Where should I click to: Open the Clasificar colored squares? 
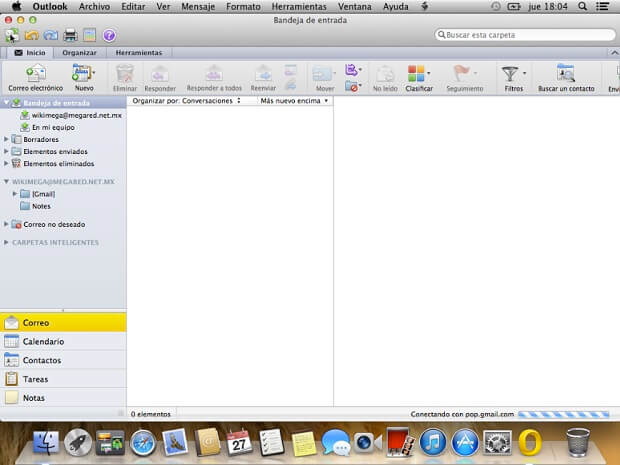(x=416, y=74)
